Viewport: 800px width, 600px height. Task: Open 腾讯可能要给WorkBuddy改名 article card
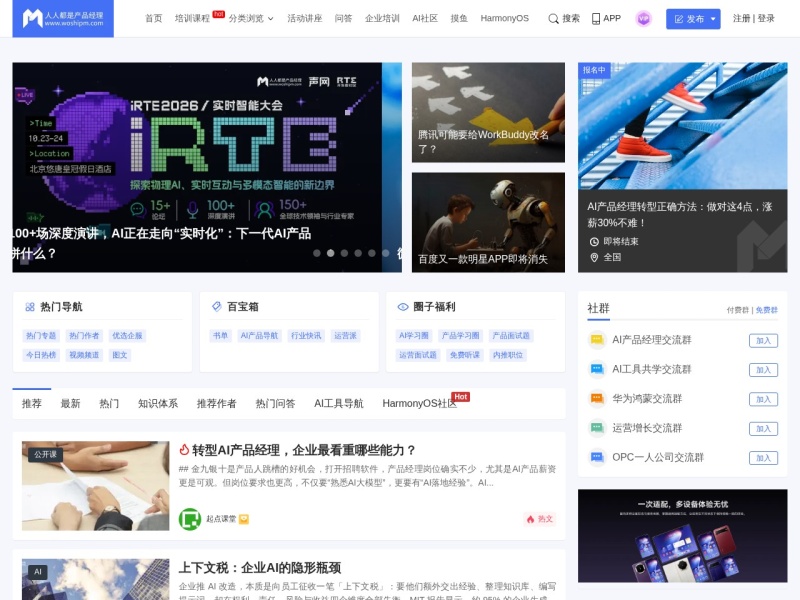pos(488,112)
